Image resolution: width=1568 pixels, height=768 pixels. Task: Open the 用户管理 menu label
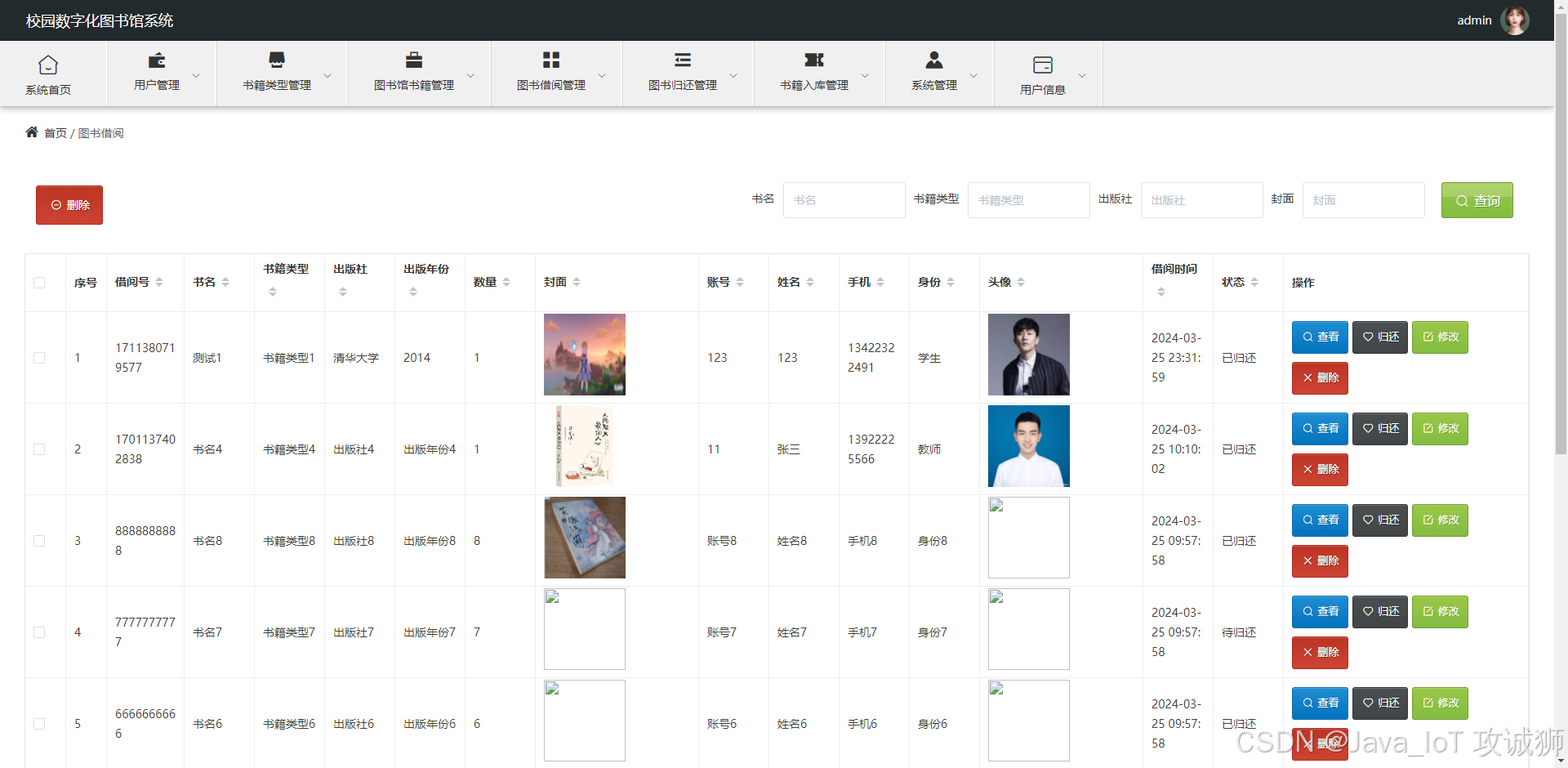tap(157, 85)
